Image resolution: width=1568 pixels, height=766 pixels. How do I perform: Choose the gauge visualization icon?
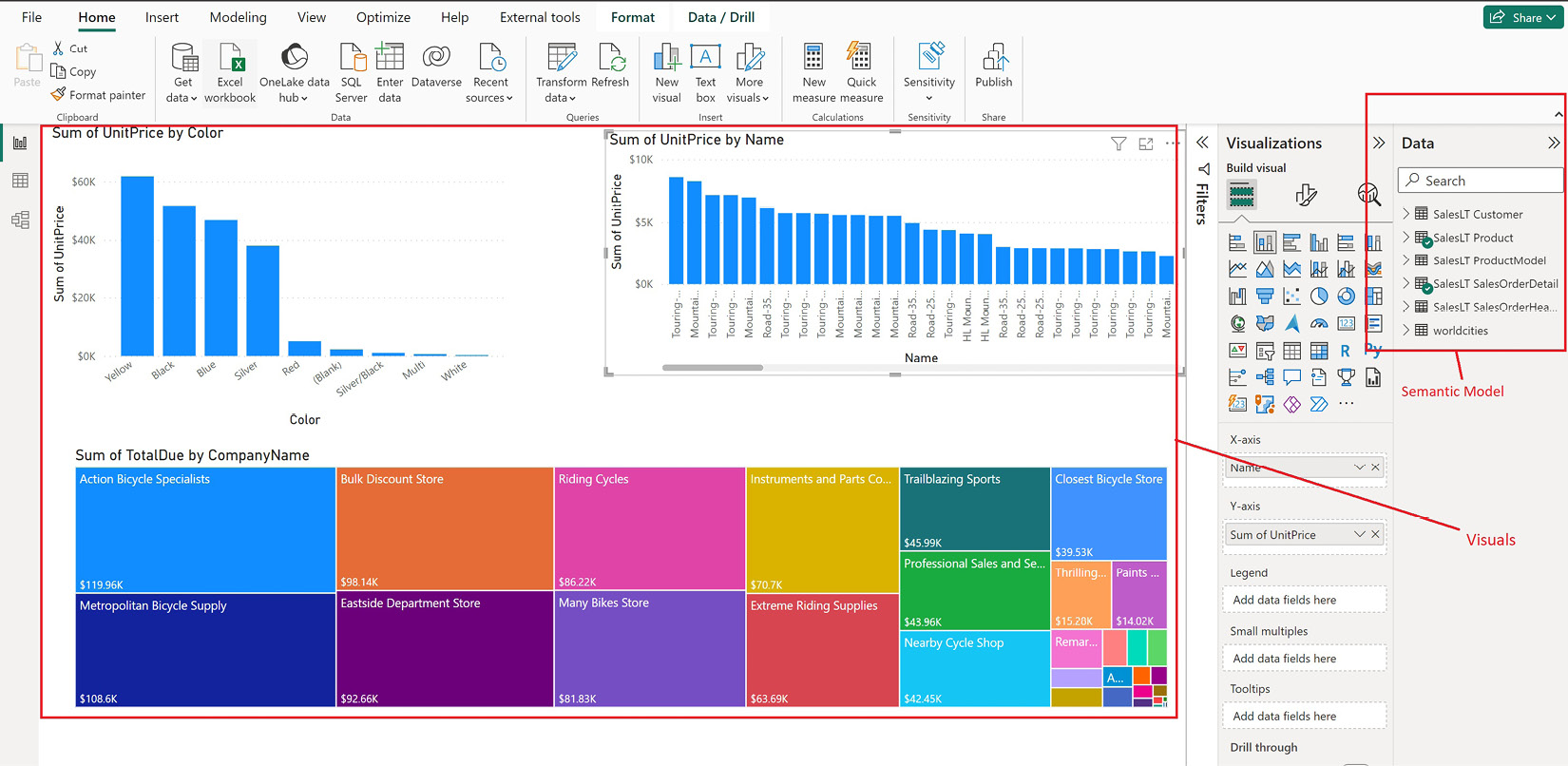pyautogui.click(x=1319, y=324)
